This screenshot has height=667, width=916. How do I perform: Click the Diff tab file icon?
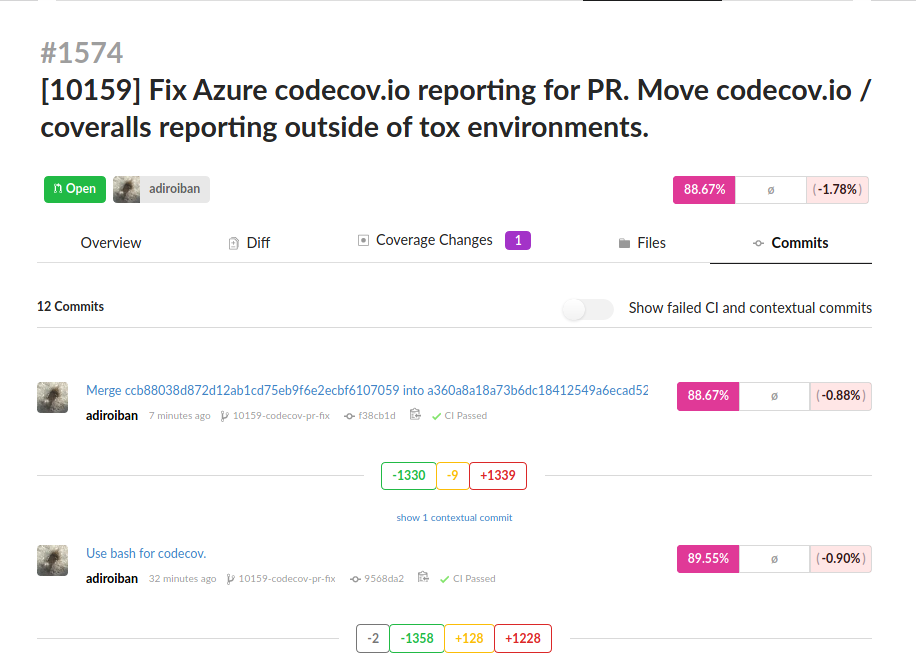[x=234, y=243]
